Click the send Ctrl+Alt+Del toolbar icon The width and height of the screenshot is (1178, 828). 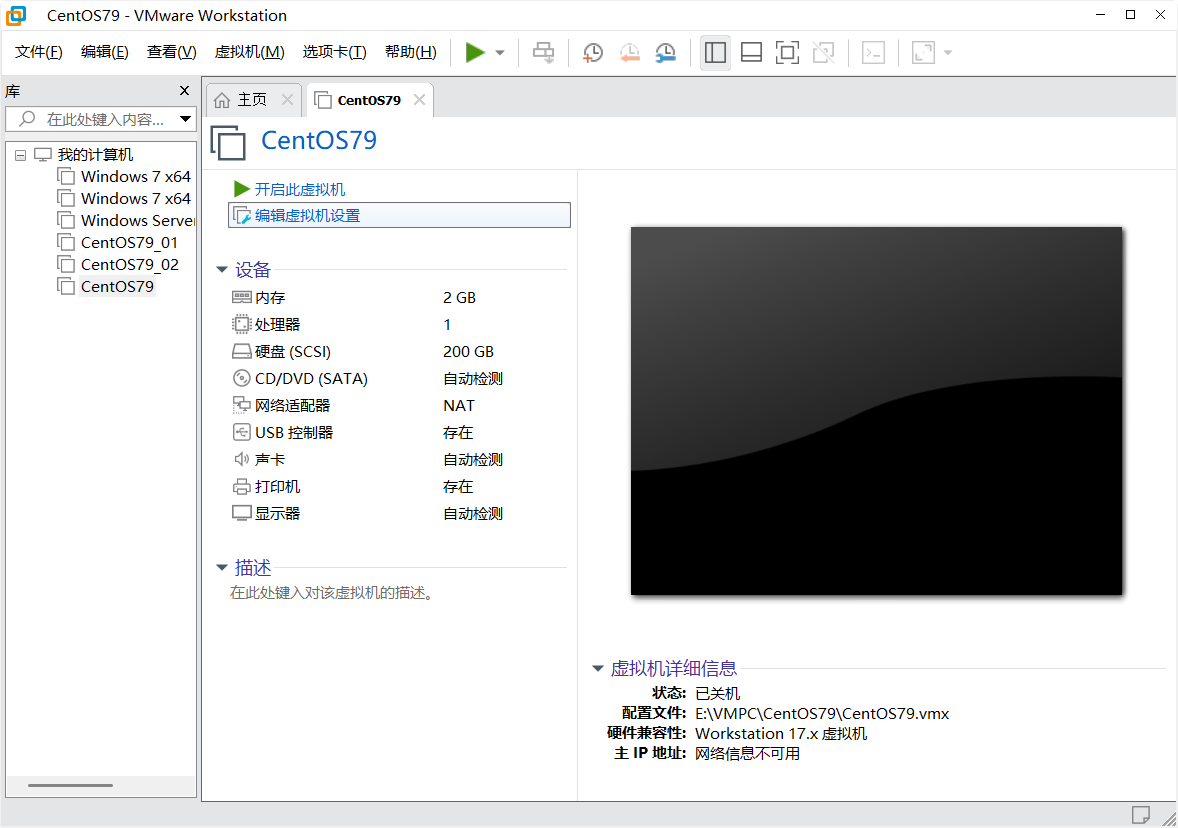point(543,53)
